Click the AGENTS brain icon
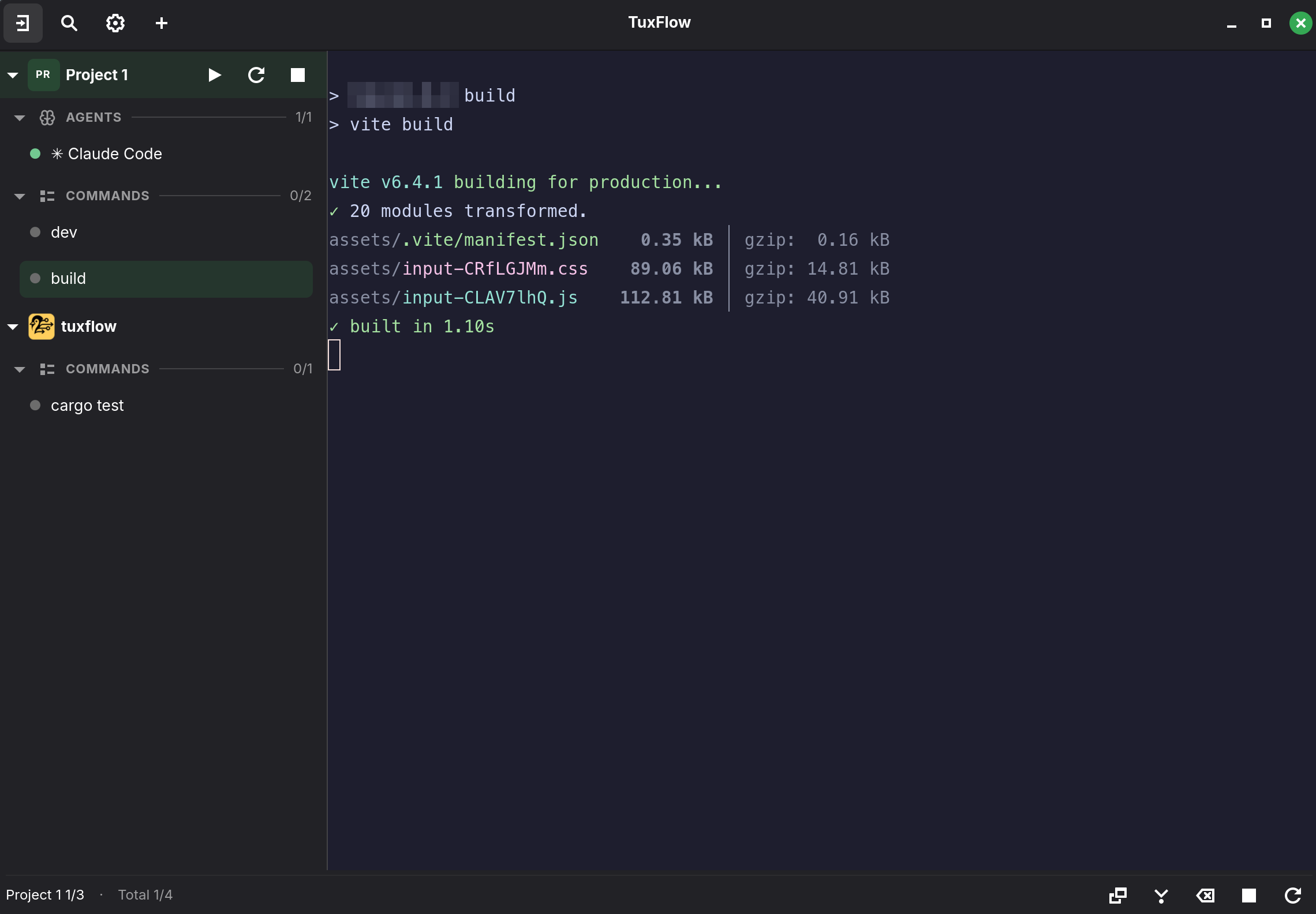 pyautogui.click(x=47, y=118)
